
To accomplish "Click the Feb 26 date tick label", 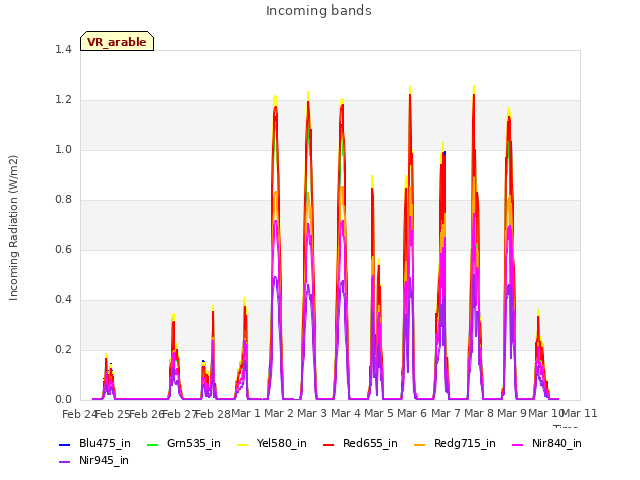I will point(146,414).
